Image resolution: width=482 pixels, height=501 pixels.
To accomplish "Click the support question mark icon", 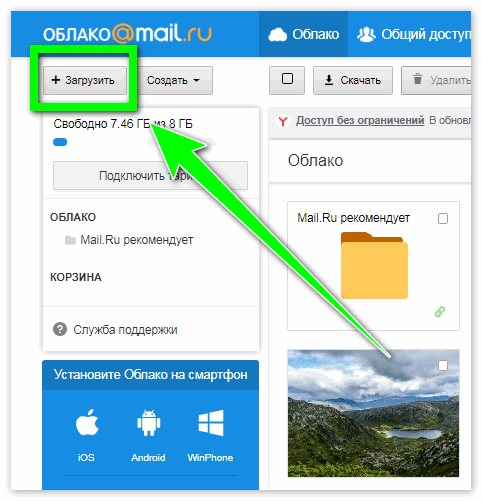I will [60, 329].
